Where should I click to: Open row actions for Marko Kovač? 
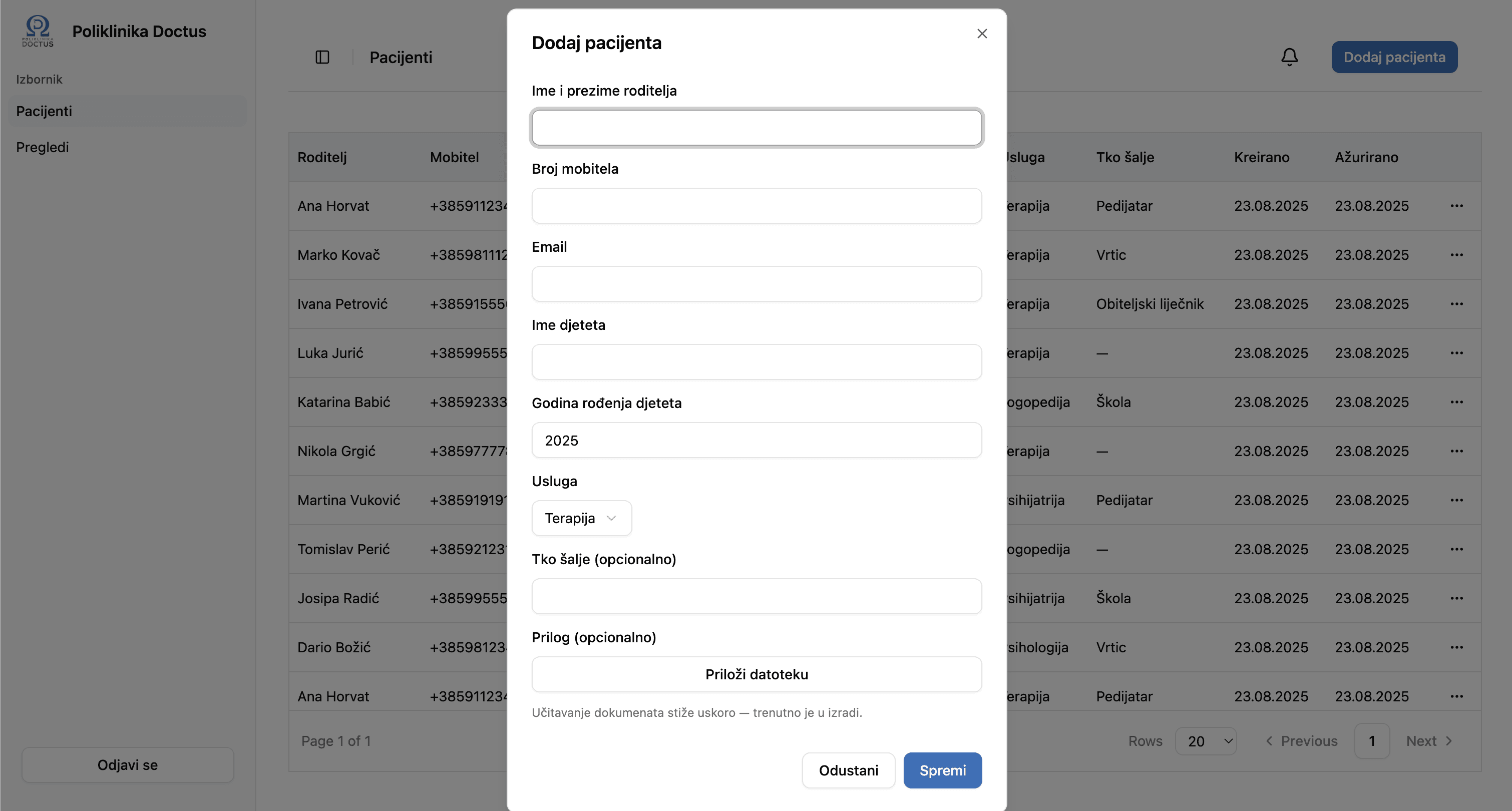[x=1456, y=255]
